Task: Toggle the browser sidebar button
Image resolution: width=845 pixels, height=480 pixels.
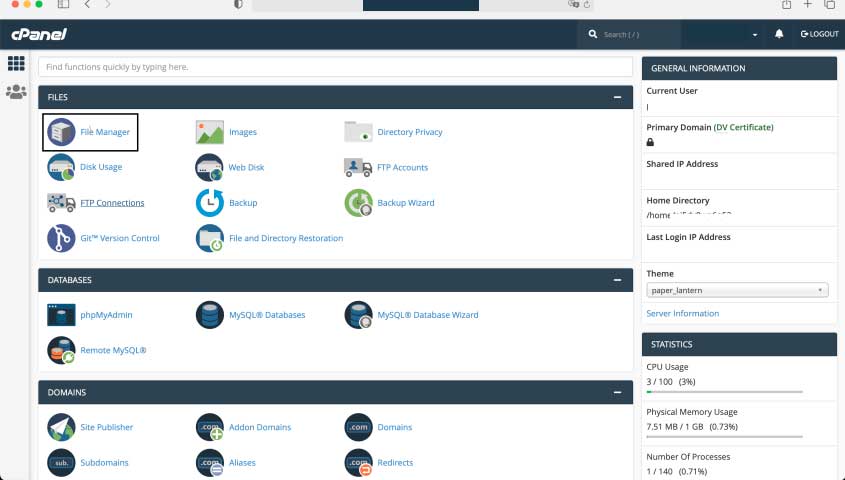Action: (63, 4)
